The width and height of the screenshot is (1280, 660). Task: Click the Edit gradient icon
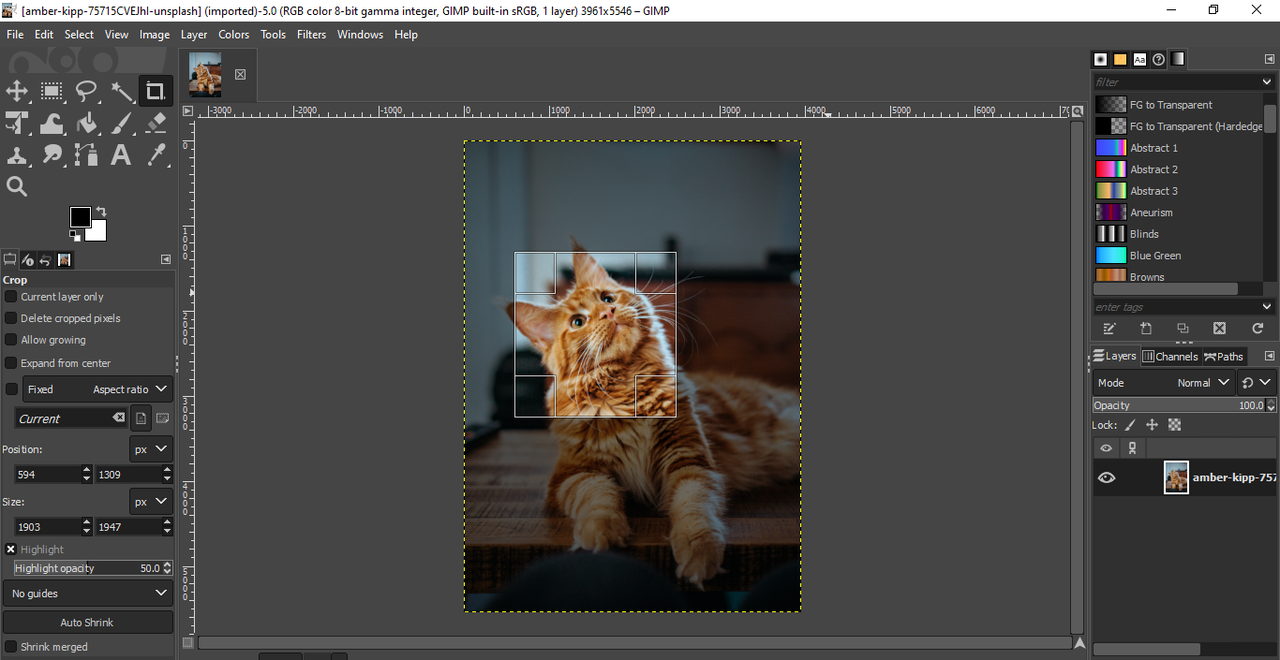(x=1109, y=328)
